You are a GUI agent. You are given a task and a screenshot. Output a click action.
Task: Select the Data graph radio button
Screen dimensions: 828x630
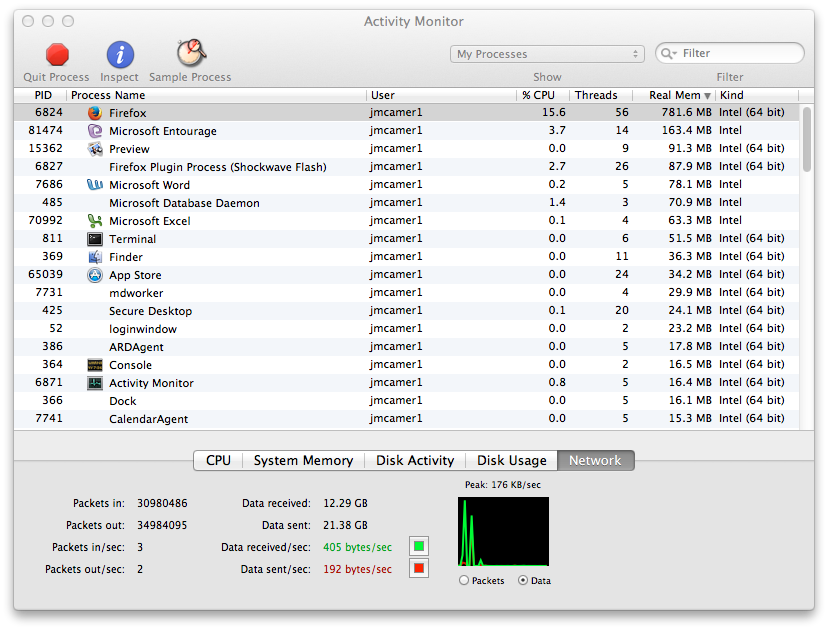coord(523,580)
